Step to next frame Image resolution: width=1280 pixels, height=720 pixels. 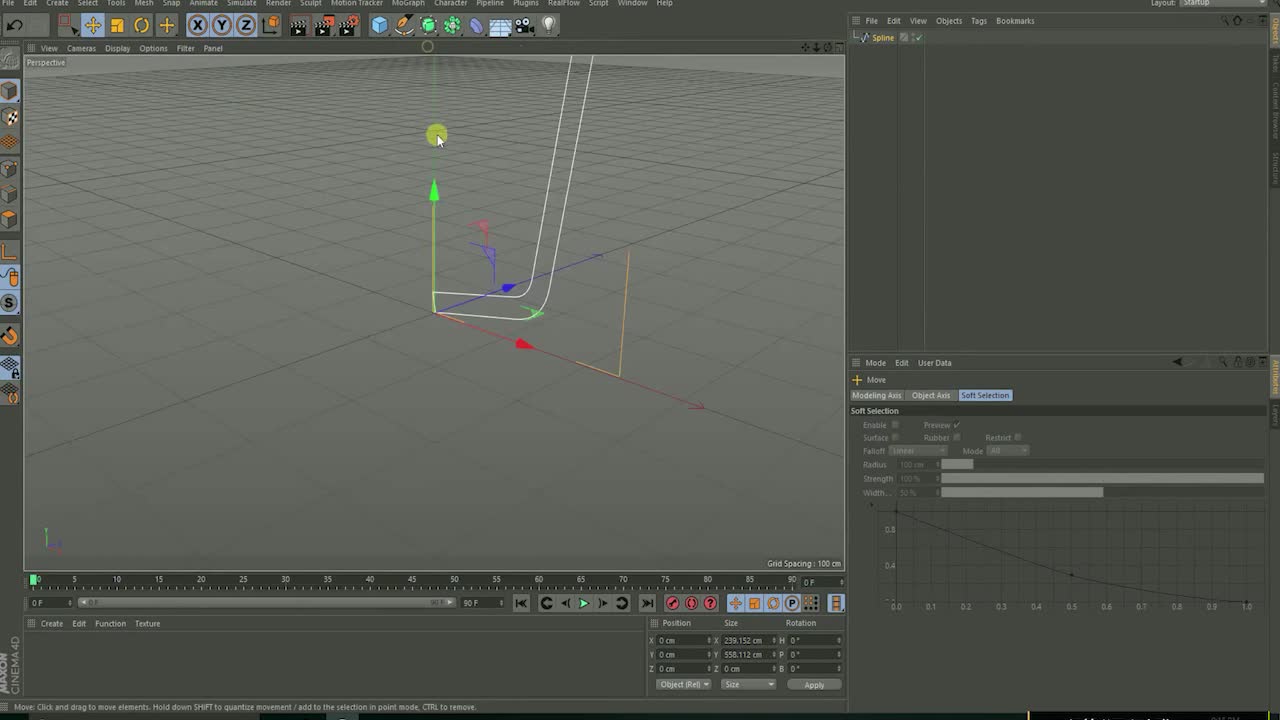pyautogui.click(x=603, y=603)
